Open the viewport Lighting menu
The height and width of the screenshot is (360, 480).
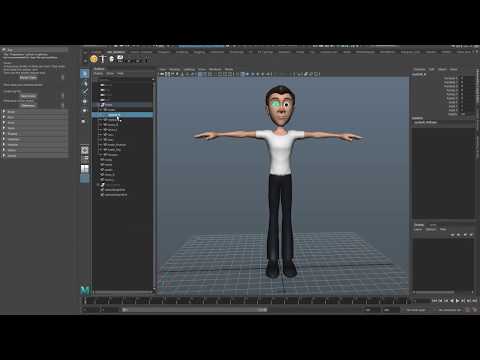tap(189, 69)
